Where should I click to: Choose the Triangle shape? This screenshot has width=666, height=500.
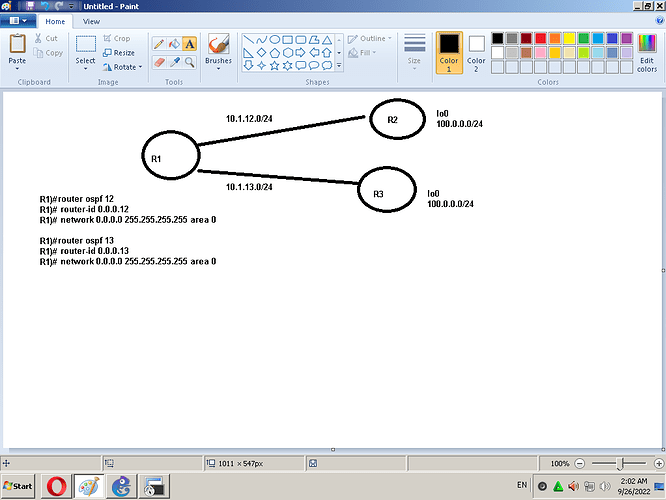pos(327,40)
